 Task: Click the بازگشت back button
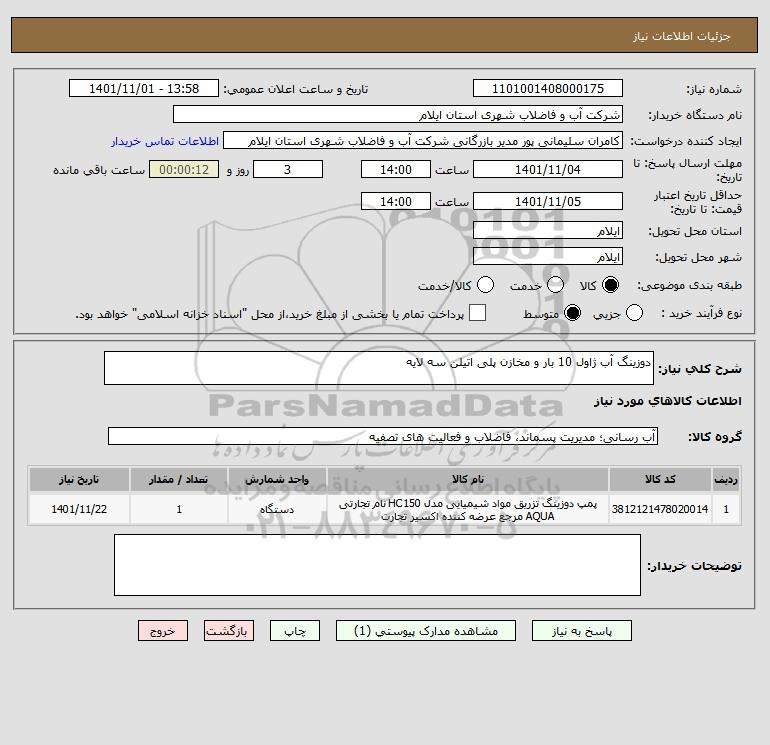pos(229,631)
